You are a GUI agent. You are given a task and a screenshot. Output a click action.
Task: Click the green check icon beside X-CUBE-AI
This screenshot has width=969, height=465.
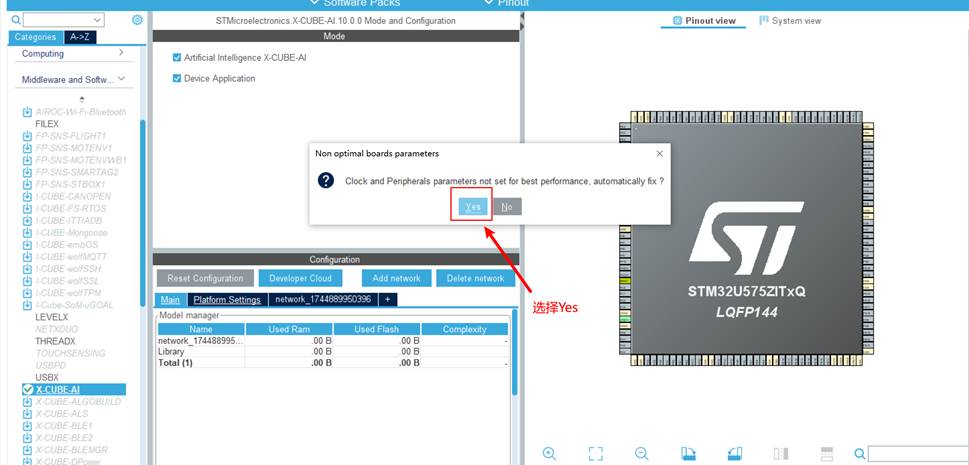click(27, 390)
